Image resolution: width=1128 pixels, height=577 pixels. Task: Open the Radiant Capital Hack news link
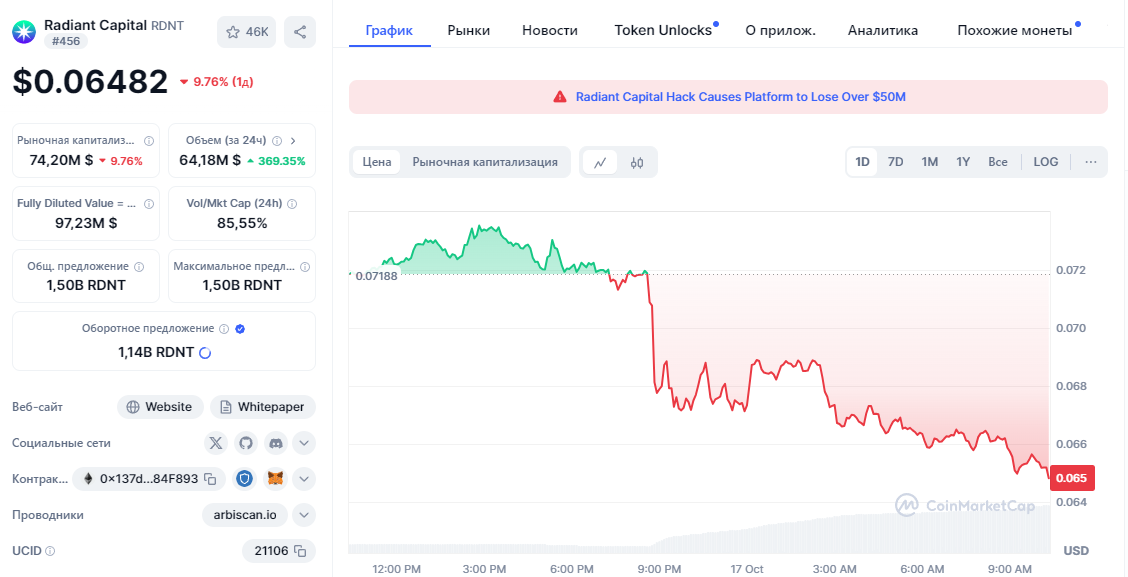click(x=740, y=96)
